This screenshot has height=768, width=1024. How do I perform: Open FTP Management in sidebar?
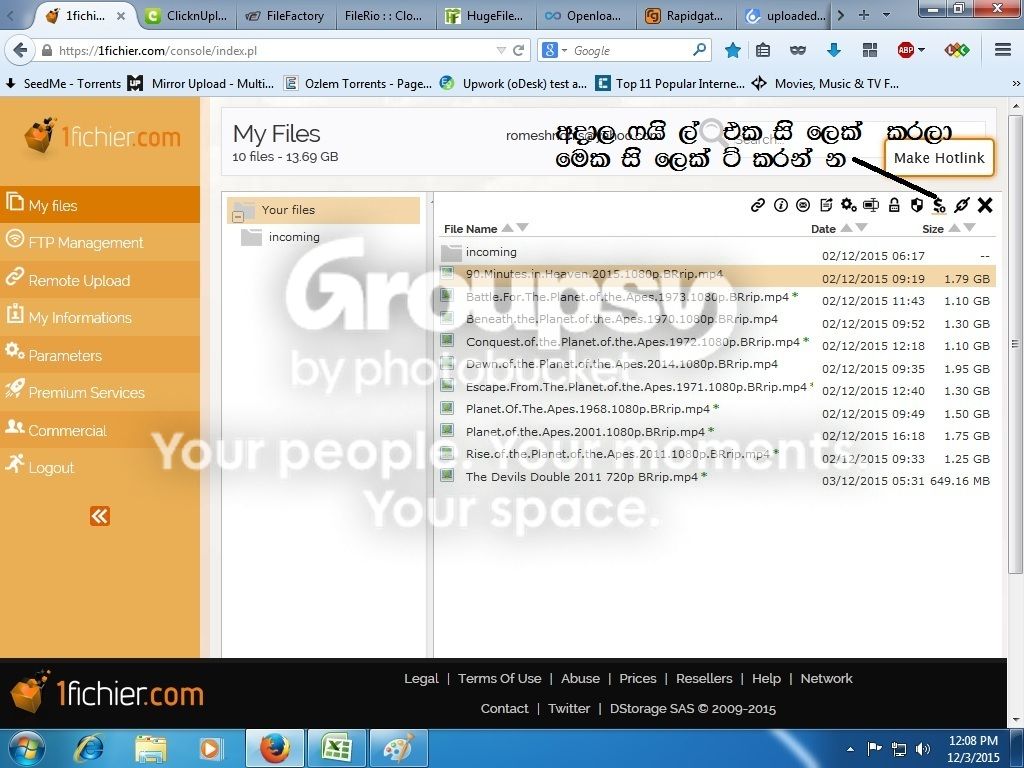(100, 242)
